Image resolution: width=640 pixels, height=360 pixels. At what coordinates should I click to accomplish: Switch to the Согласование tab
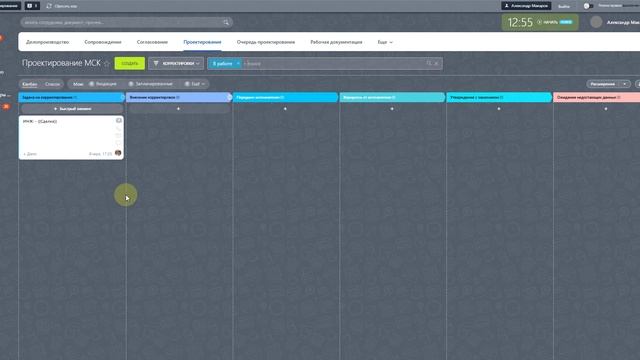click(152, 42)
